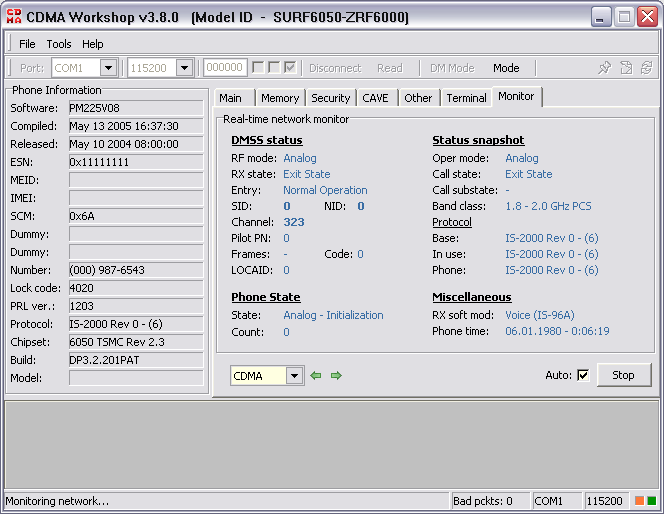664x514 pixels.
Task: Click the green right arrow icon
Action: [x=336, y=376]
